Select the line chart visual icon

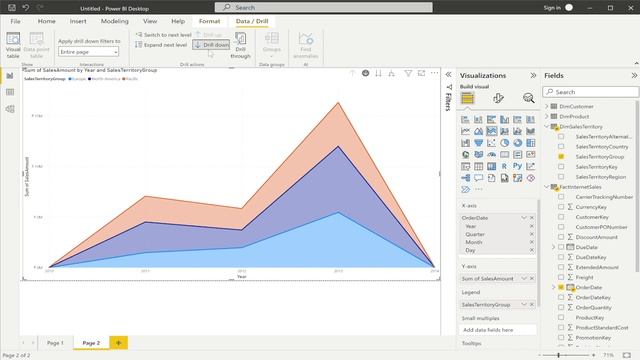[465, 131]
